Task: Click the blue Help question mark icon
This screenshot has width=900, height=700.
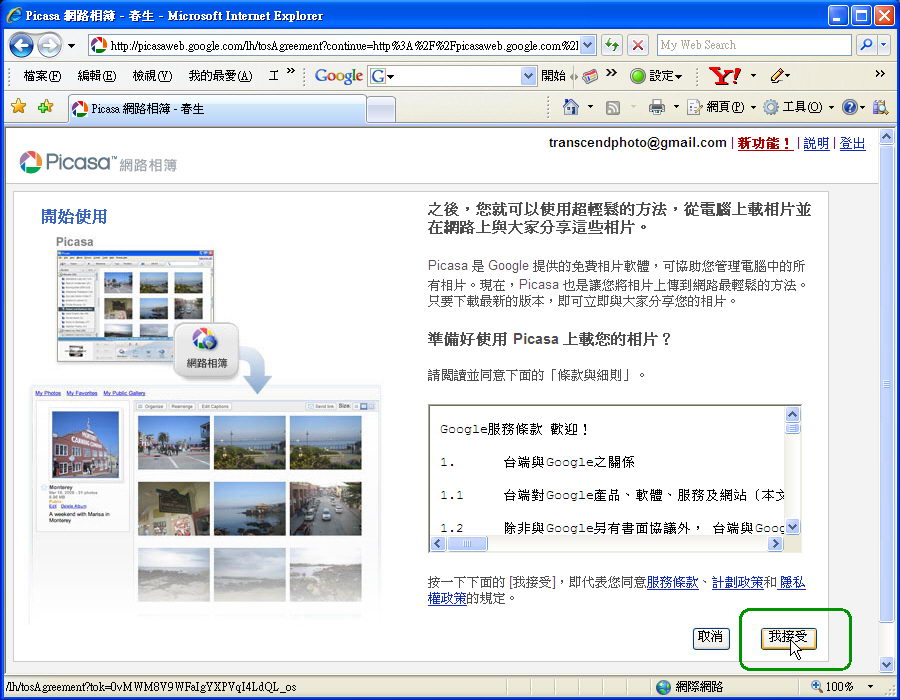Action: [849, 107]
